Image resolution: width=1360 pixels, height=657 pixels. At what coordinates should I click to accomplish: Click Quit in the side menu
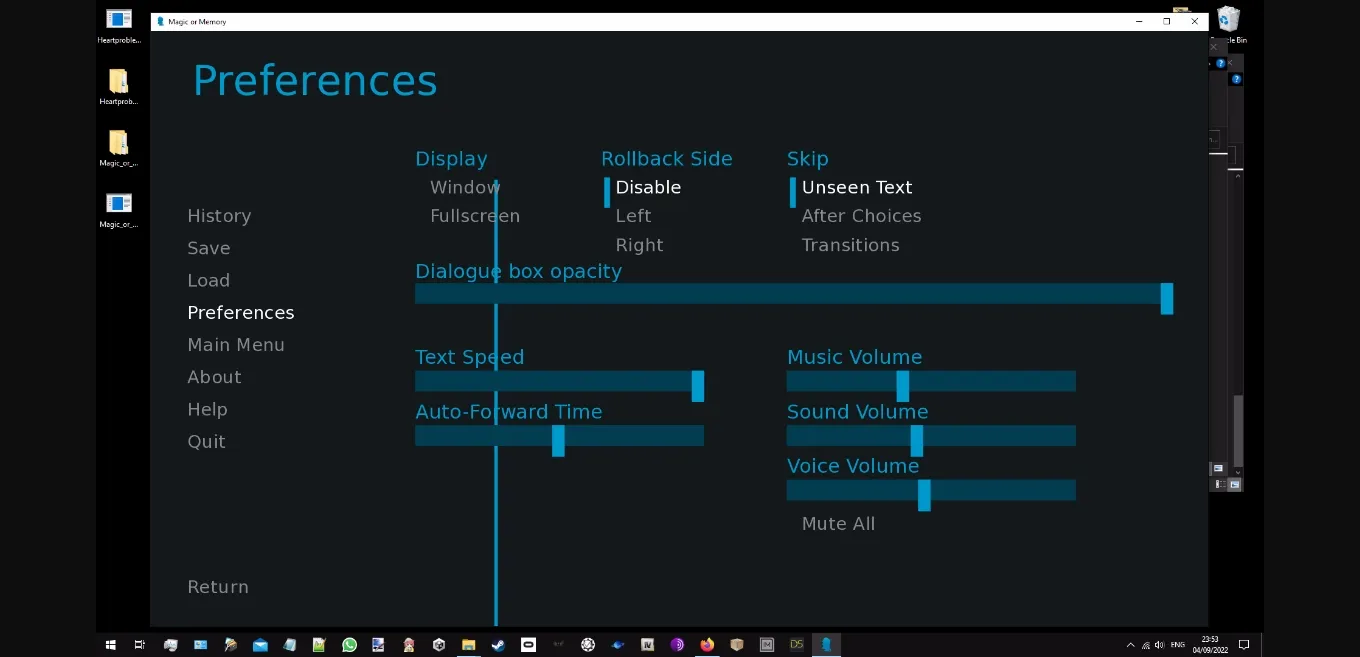coord(206,442)
